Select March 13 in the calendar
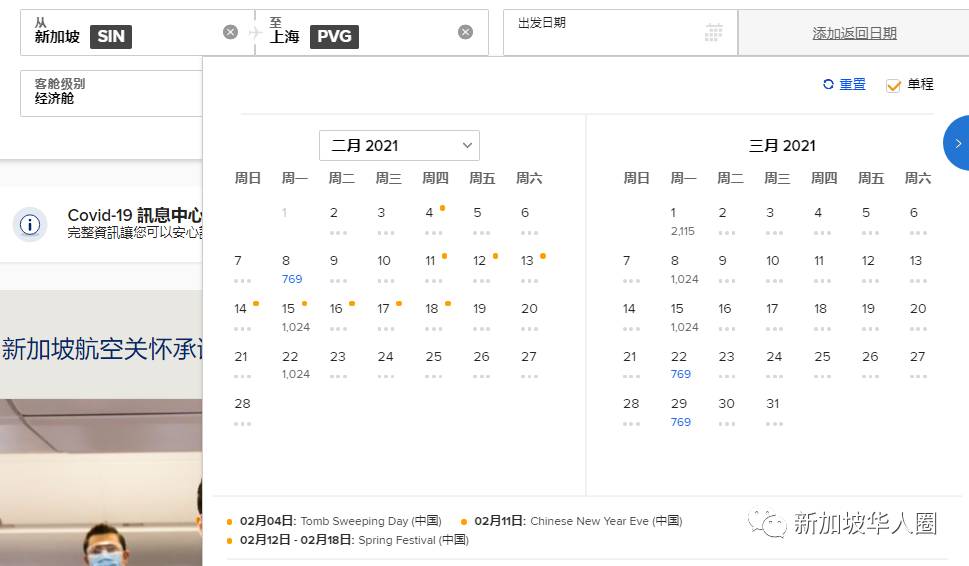 918,268
